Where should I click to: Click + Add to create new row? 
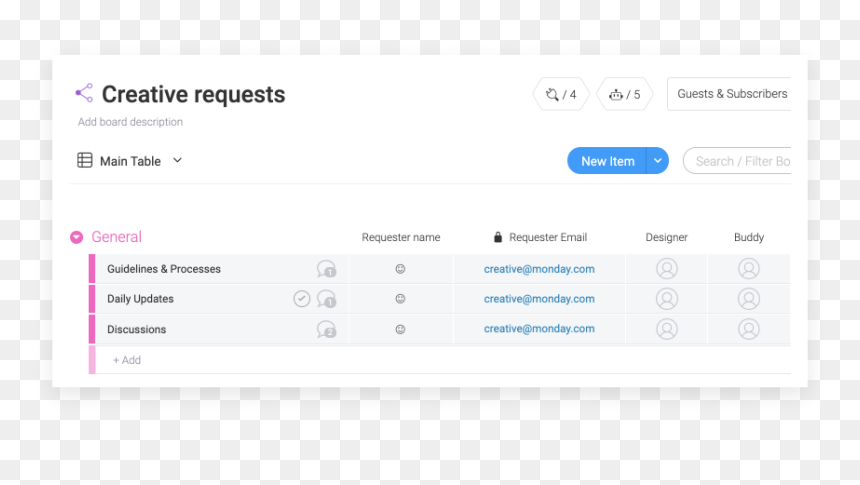(127, 360)
